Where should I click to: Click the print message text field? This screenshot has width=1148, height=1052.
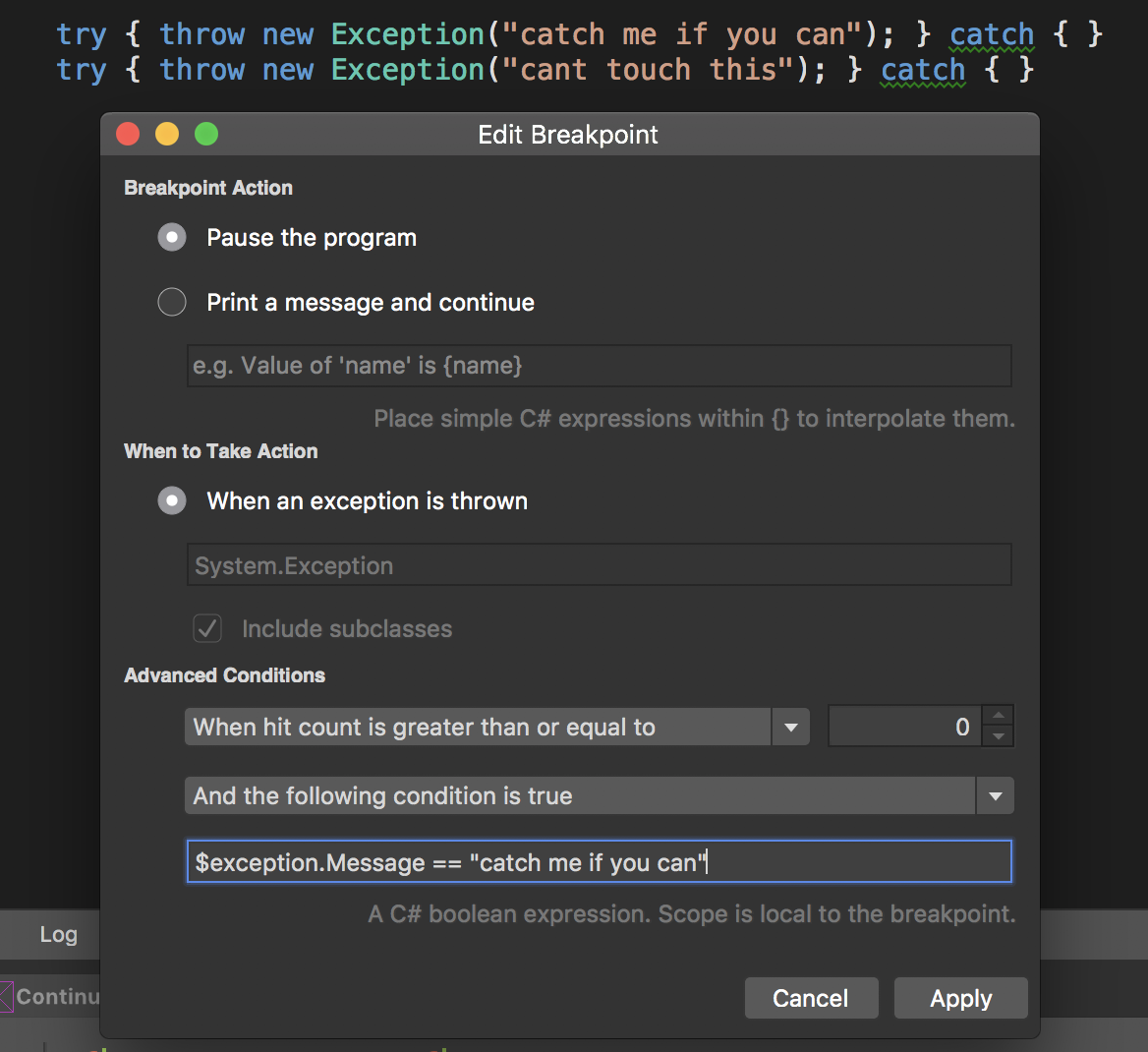coord(599,366)
